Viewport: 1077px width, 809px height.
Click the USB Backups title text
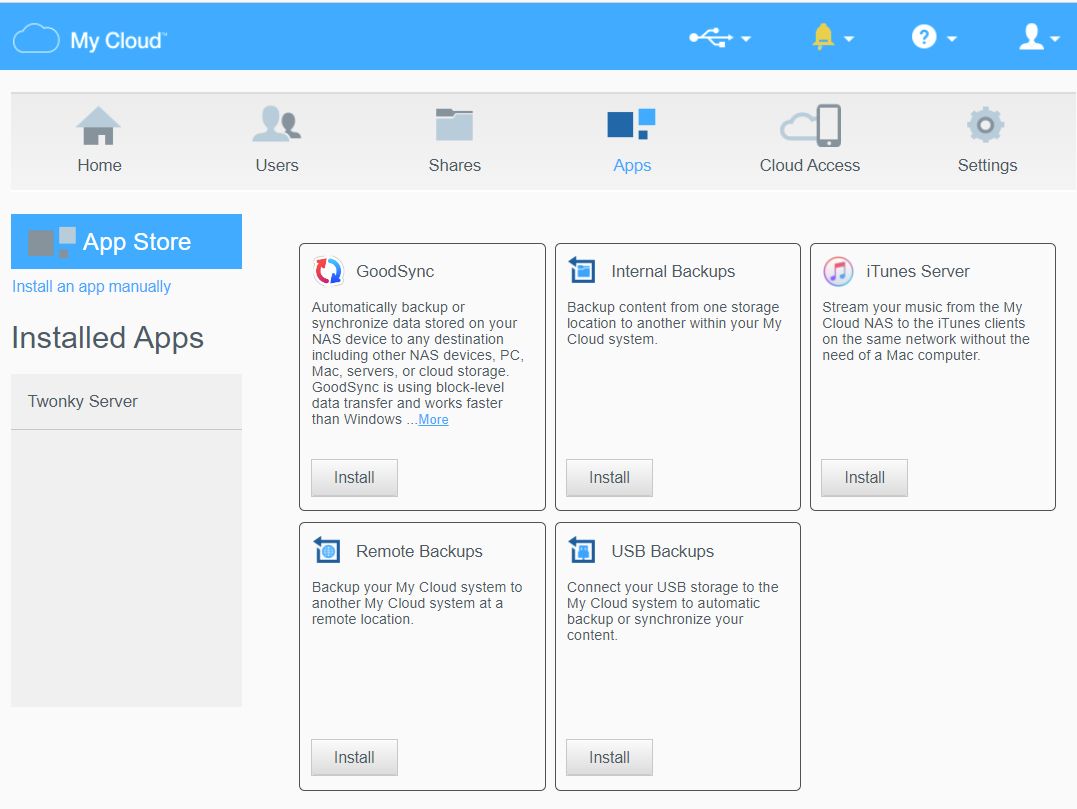point(663,551)
